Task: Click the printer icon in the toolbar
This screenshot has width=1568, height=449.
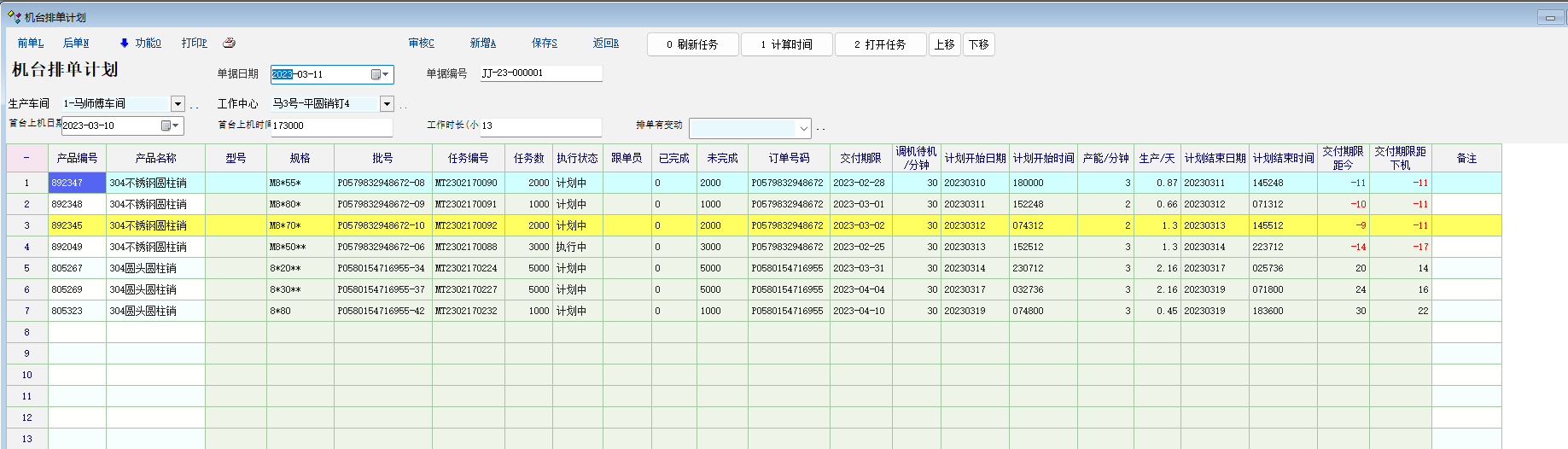Action: (x=229, y=43)
